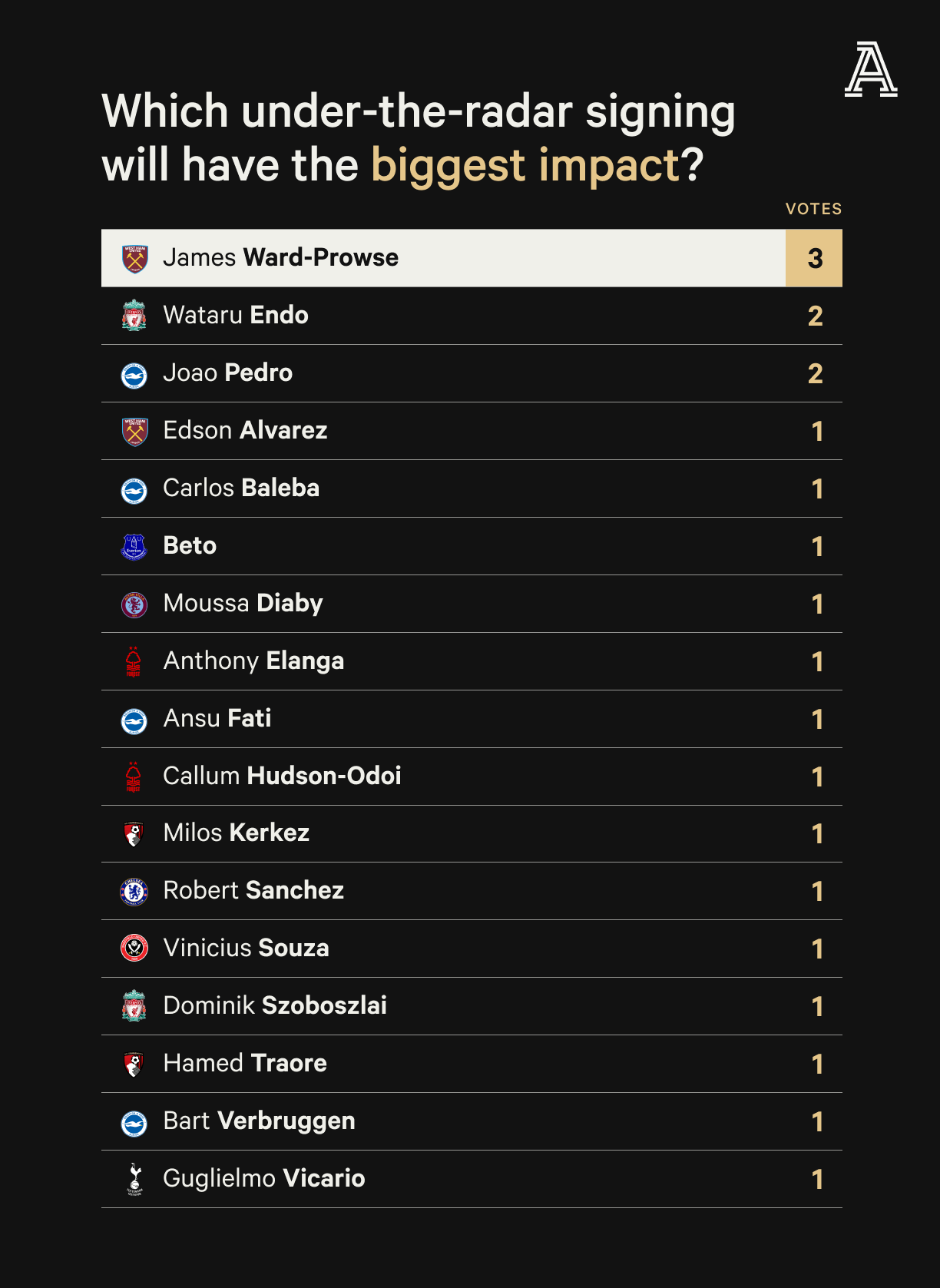The height and width of the screenshot is (1288, 940).
Task: Click Nottingham Forest crest beside Anthony Elanga
Action: tap(134, 661)
